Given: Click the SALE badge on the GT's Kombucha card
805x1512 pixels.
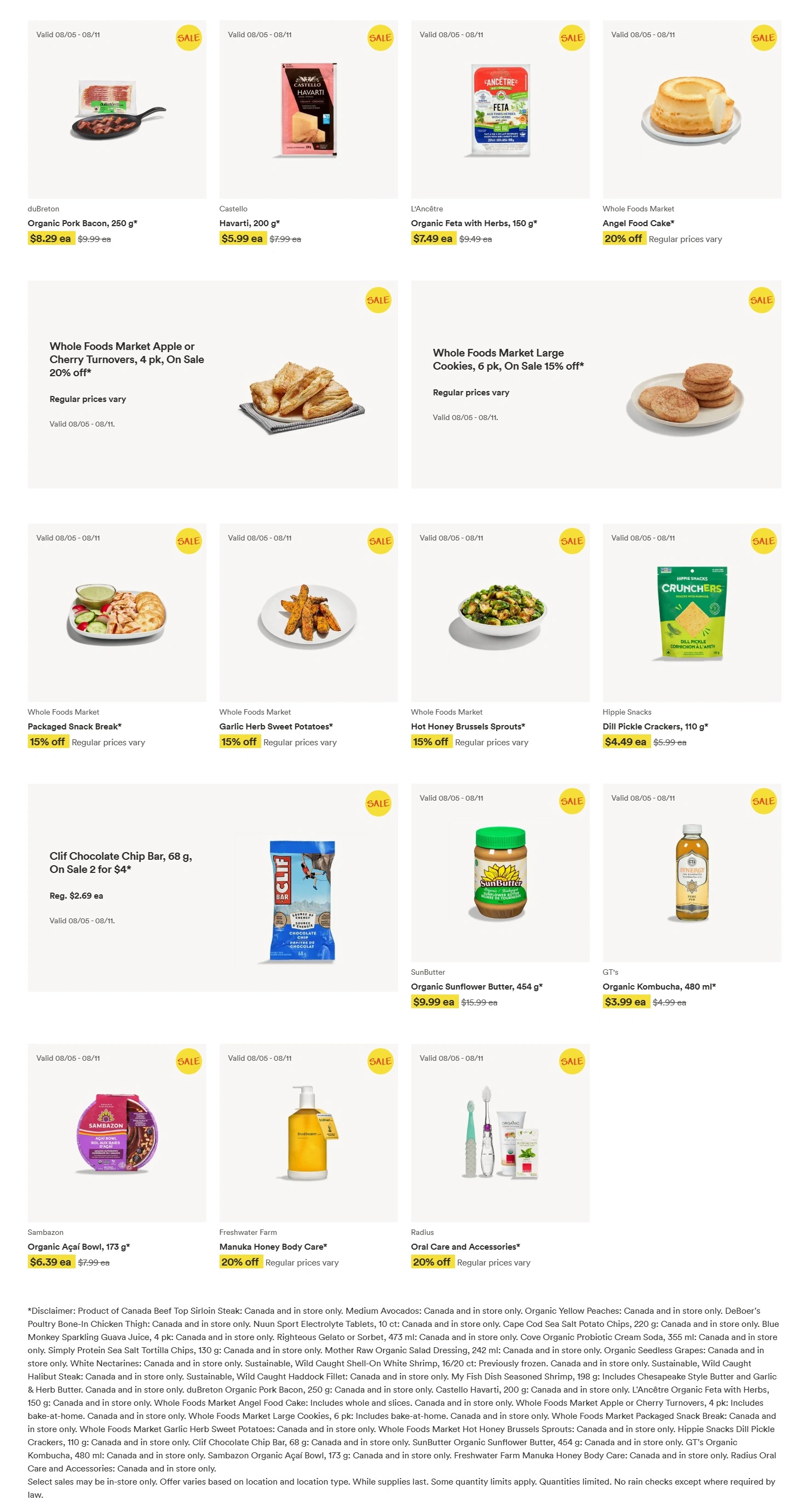Looking at the screenshot, I should click(x=763, y=801).
